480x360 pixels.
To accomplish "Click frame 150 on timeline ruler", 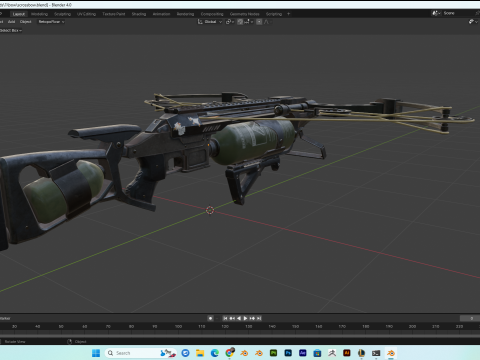I will (x=295, y=326).
